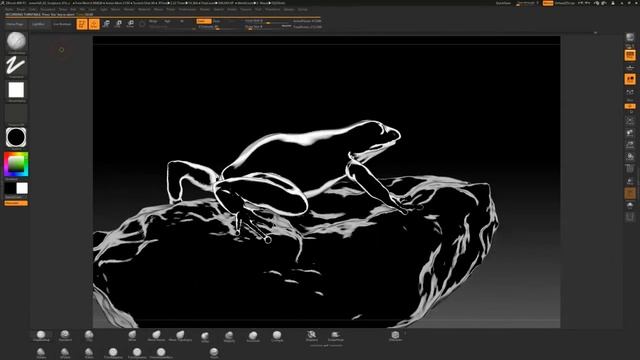Toggle the Rgb paint mode button
The width and height of the screenshot is (640, 360).
click(x=167, y=21)
